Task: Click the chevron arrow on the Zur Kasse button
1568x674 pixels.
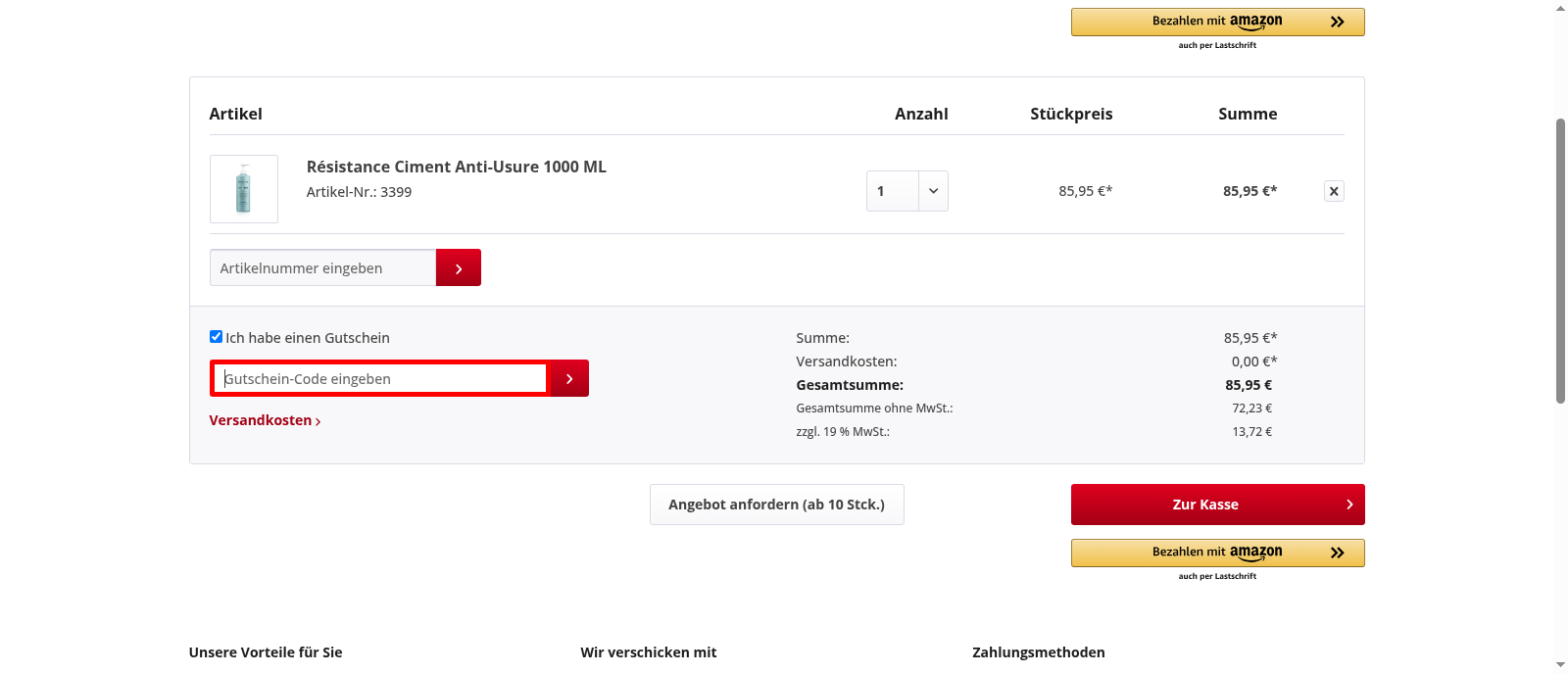Action: [x=1349, y=505]
